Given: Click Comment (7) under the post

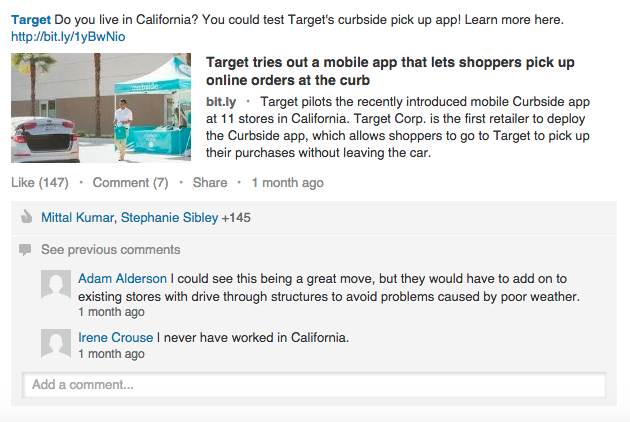Looking at the screenshot, I should click(131, 182).
